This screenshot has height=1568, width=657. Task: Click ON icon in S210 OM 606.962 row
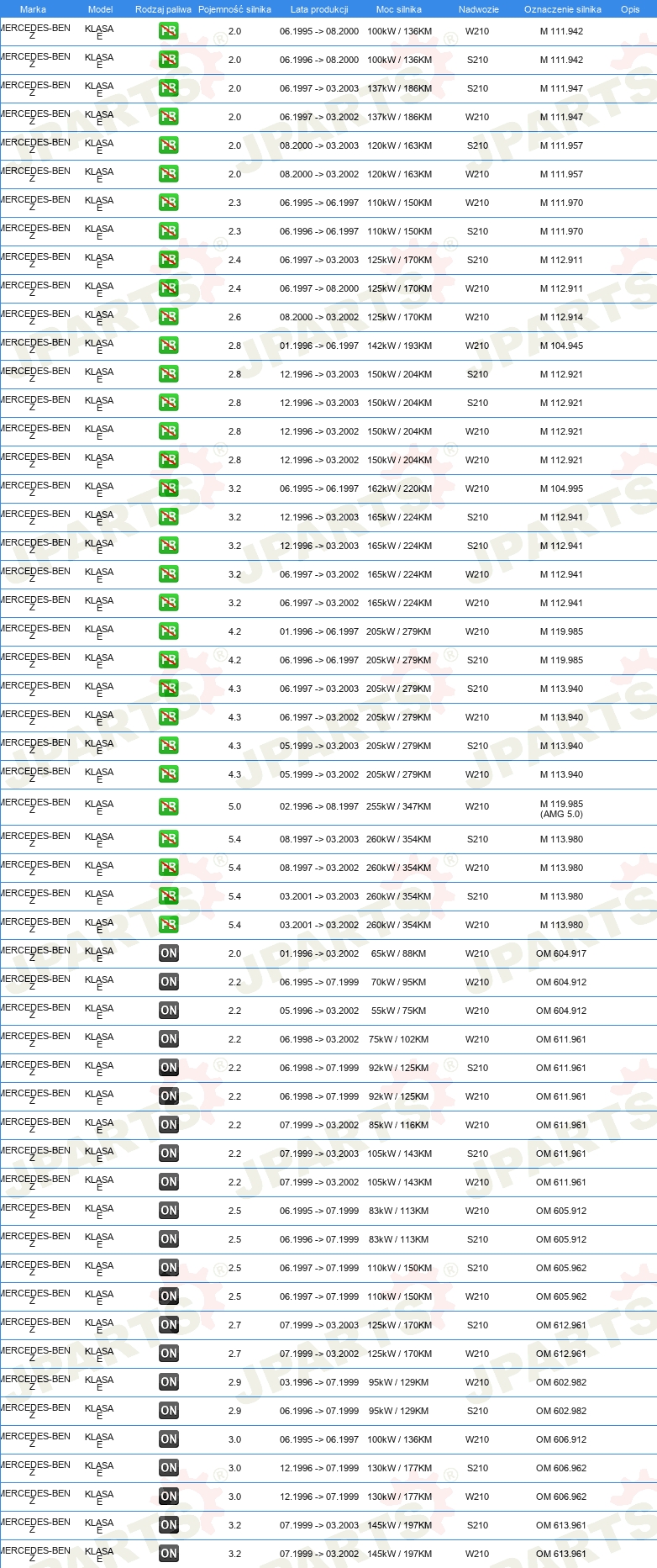tap(169, 1468)
